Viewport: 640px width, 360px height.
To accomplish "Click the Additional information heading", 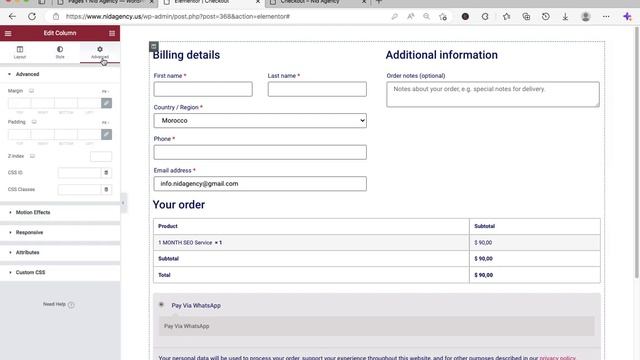I will point(442,55).
